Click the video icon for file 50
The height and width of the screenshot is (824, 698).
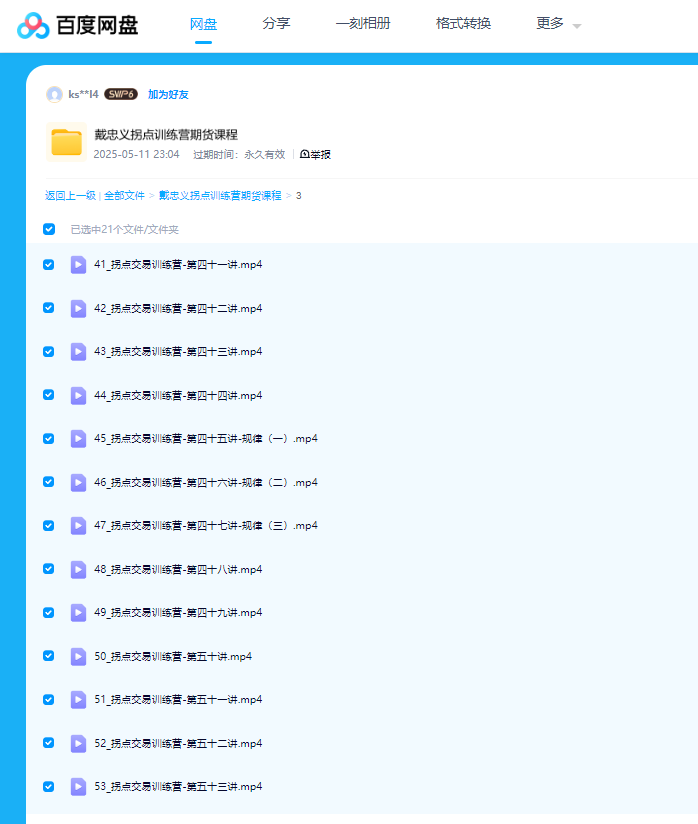[x=78, y=656]
